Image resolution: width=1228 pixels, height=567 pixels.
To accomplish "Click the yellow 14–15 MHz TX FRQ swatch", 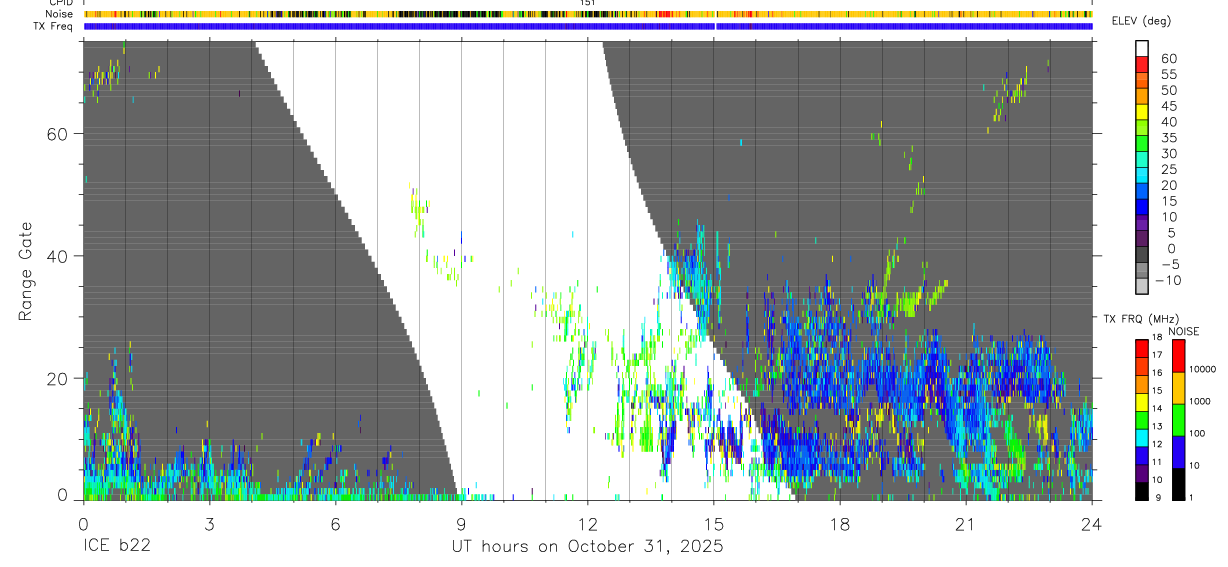I will coord(1142,401).
